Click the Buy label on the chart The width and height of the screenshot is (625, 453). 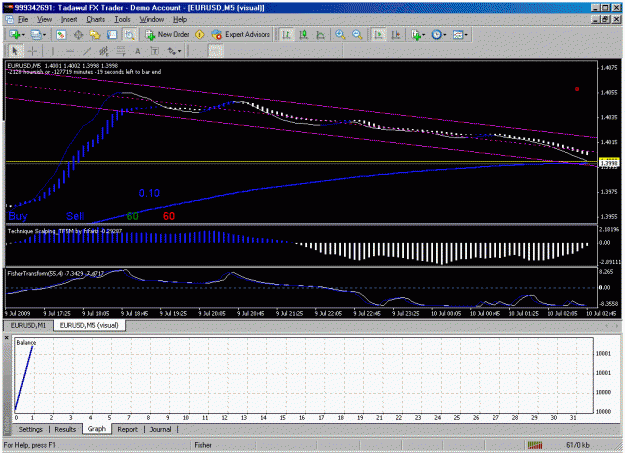pos(18,216)
